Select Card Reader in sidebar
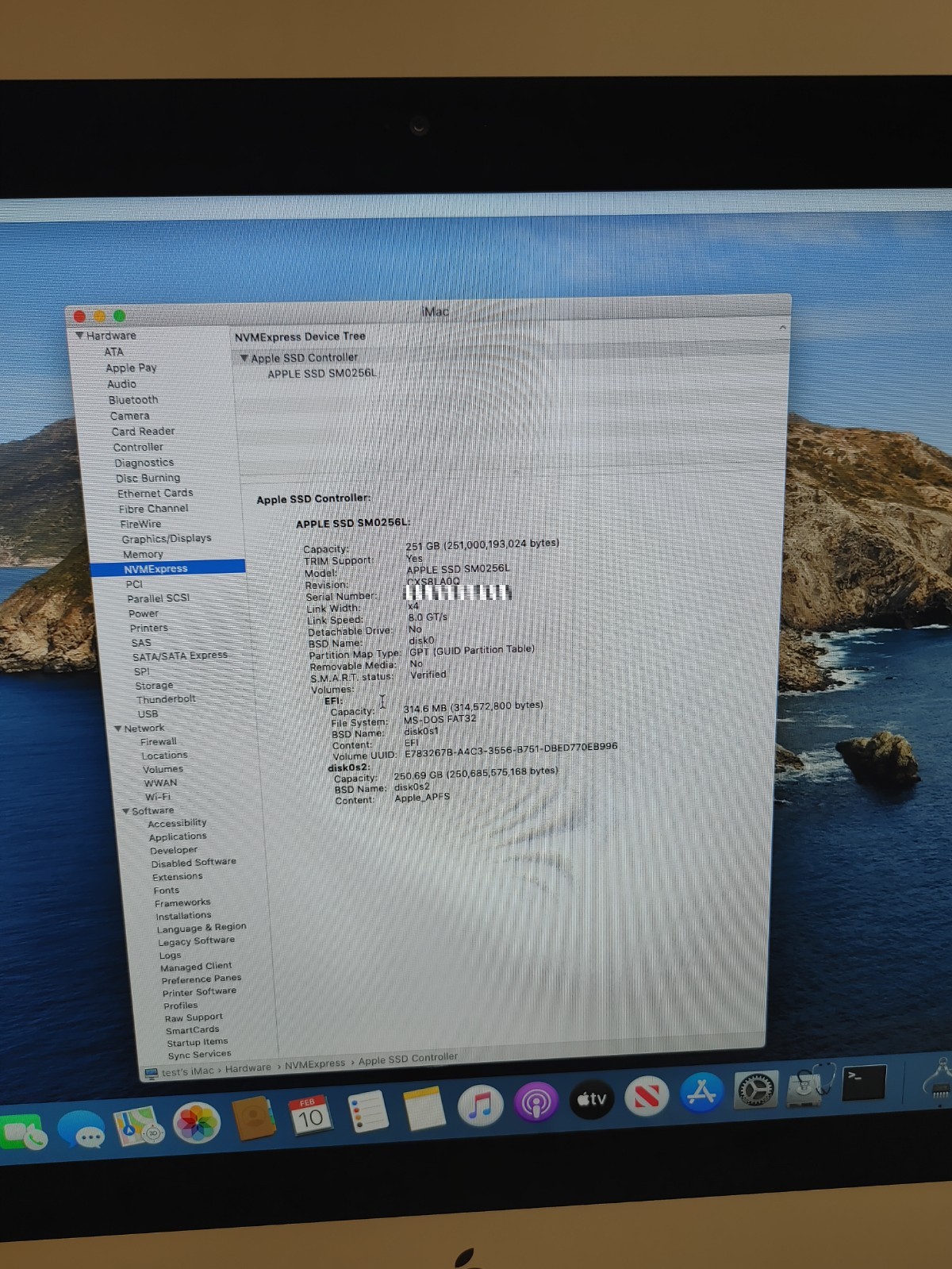 point(143,432)
